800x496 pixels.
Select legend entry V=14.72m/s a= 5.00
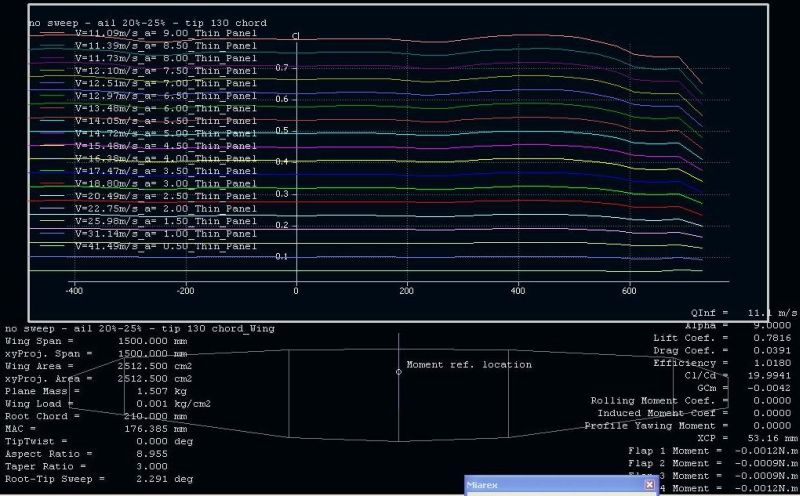pyautogui.click(x=149, y=133)
